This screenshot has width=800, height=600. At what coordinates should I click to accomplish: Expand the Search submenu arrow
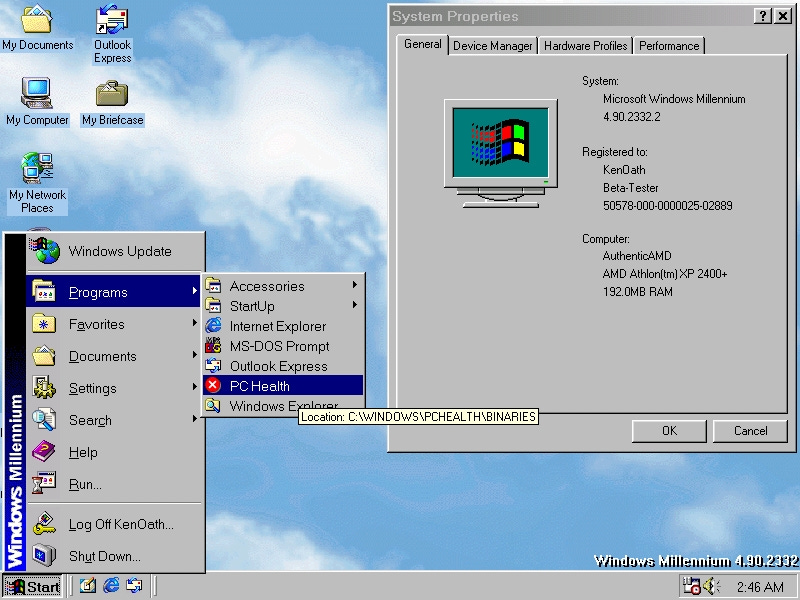point(194,419)
